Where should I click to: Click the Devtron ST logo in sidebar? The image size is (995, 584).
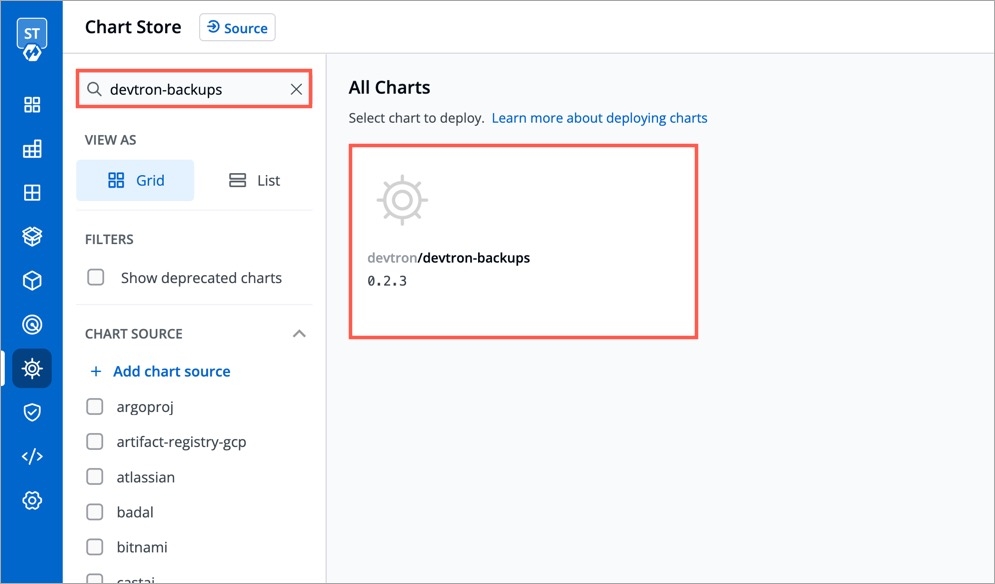pyautogui.click(x=32, y=41)
